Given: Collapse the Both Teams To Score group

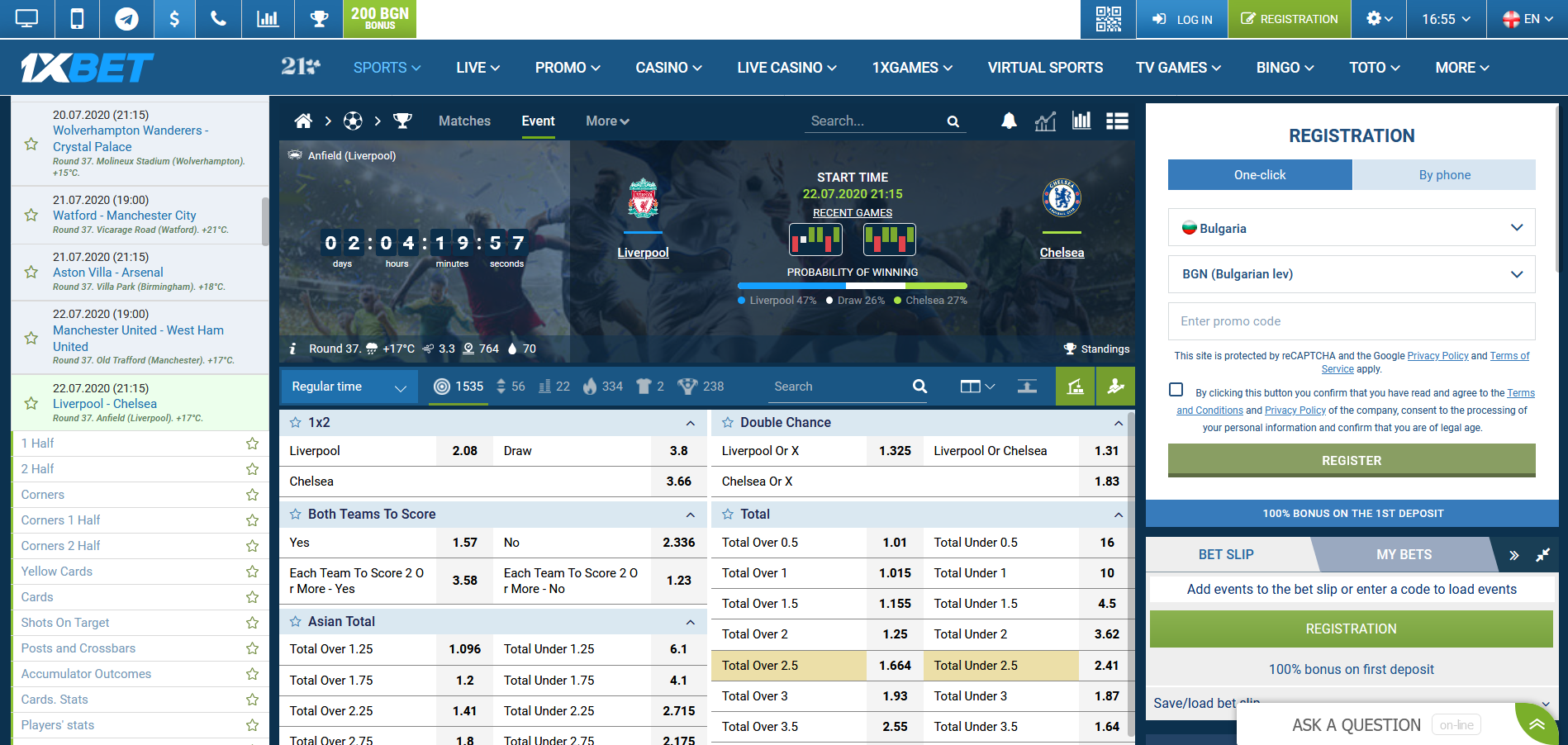Looking at the screenshot, I should (690, 515).
